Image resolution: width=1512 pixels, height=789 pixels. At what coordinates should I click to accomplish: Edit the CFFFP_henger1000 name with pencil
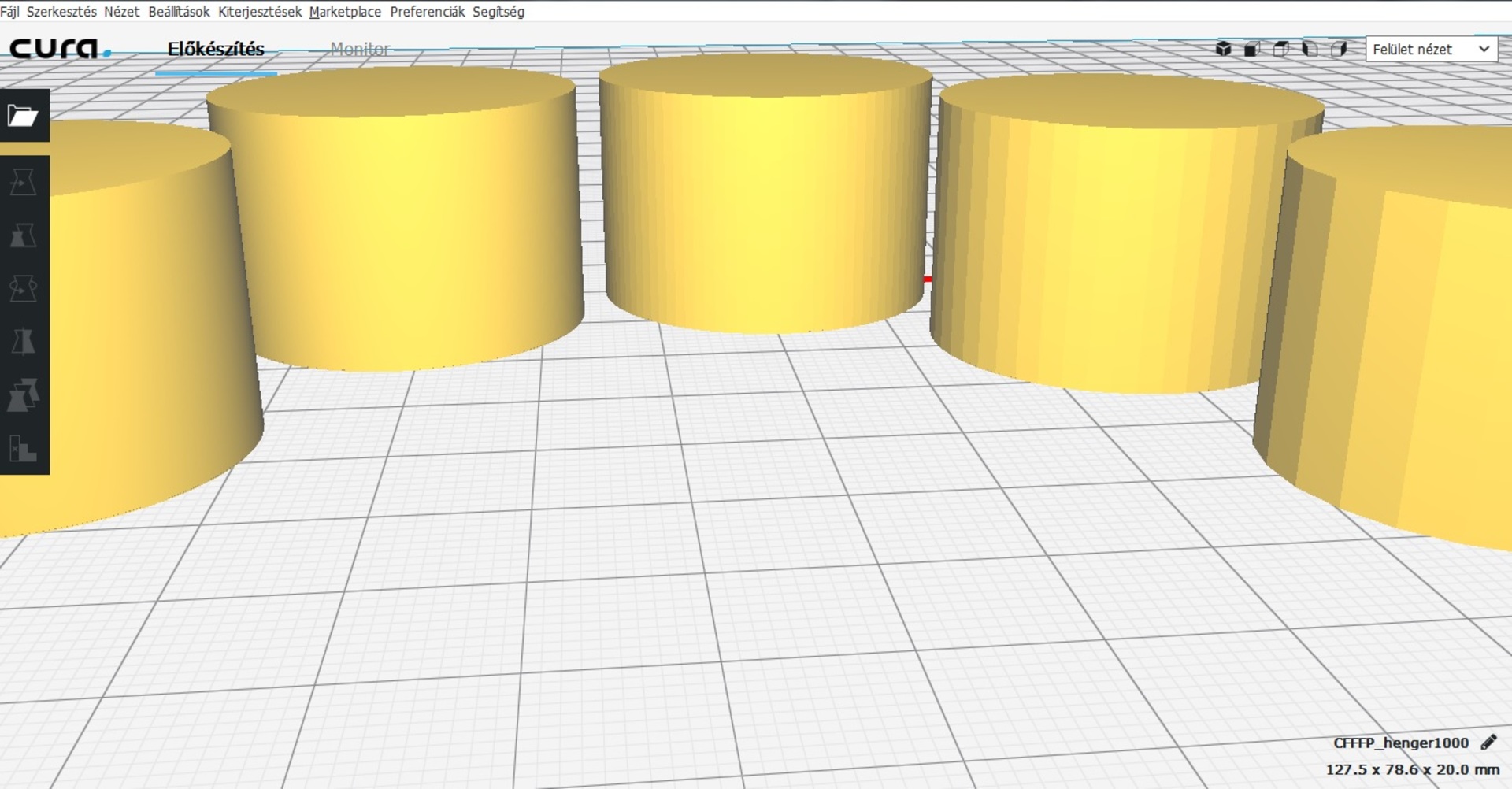pyautogui.click(x=1488, y=743)
